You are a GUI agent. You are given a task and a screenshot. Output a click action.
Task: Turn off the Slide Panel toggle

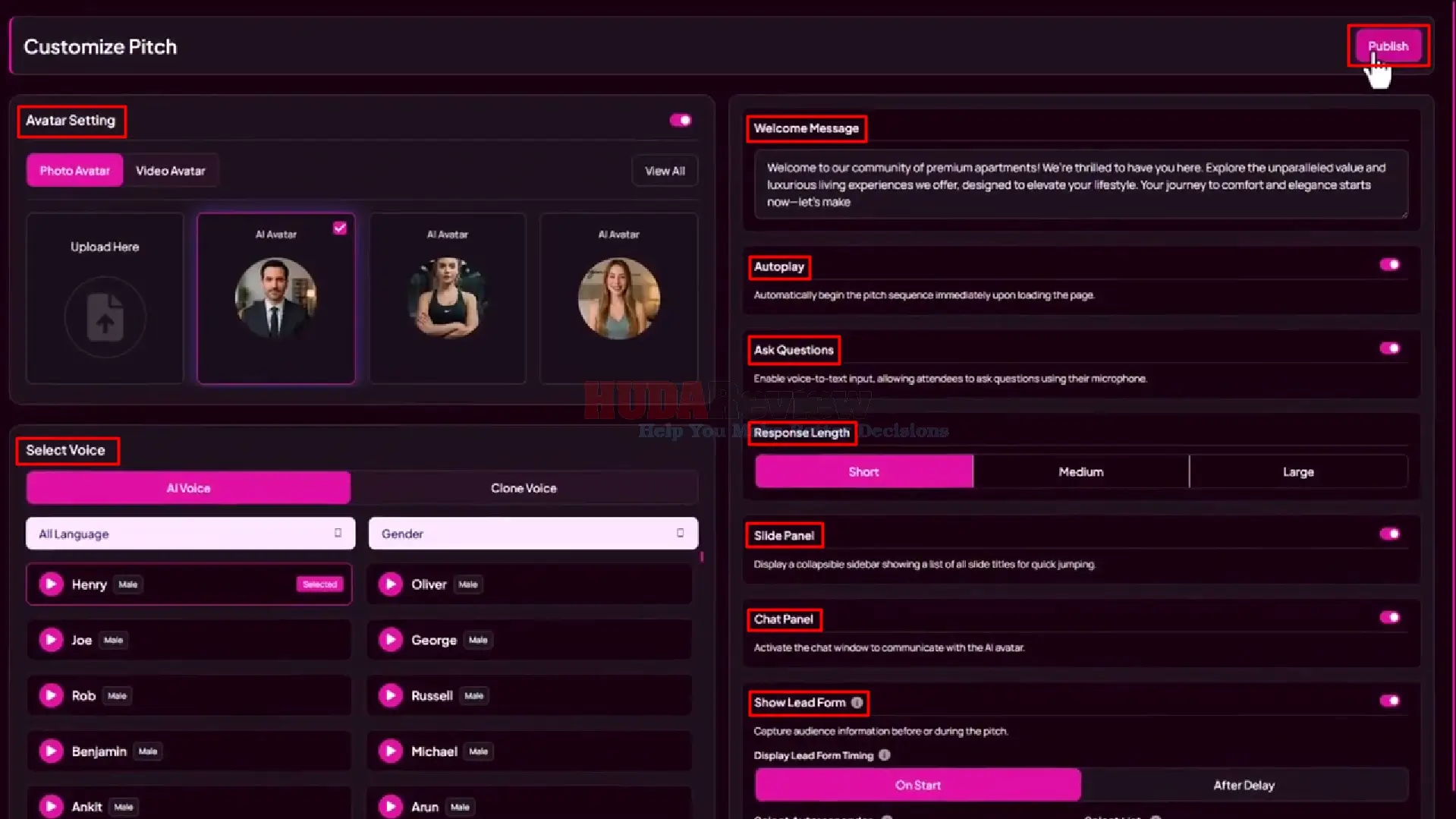(x=1389, y=534)
